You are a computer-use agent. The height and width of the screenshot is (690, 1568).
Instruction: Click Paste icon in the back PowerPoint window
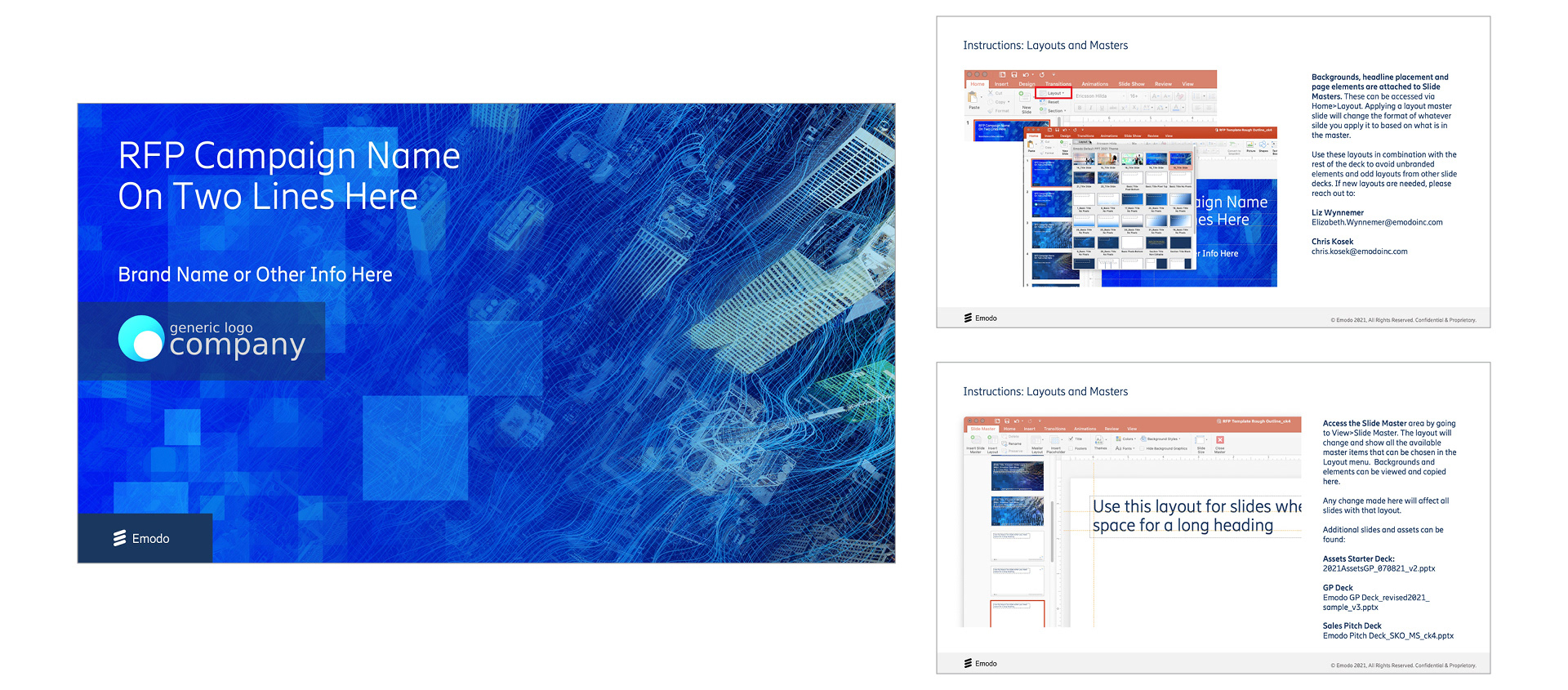click(973, 97)
